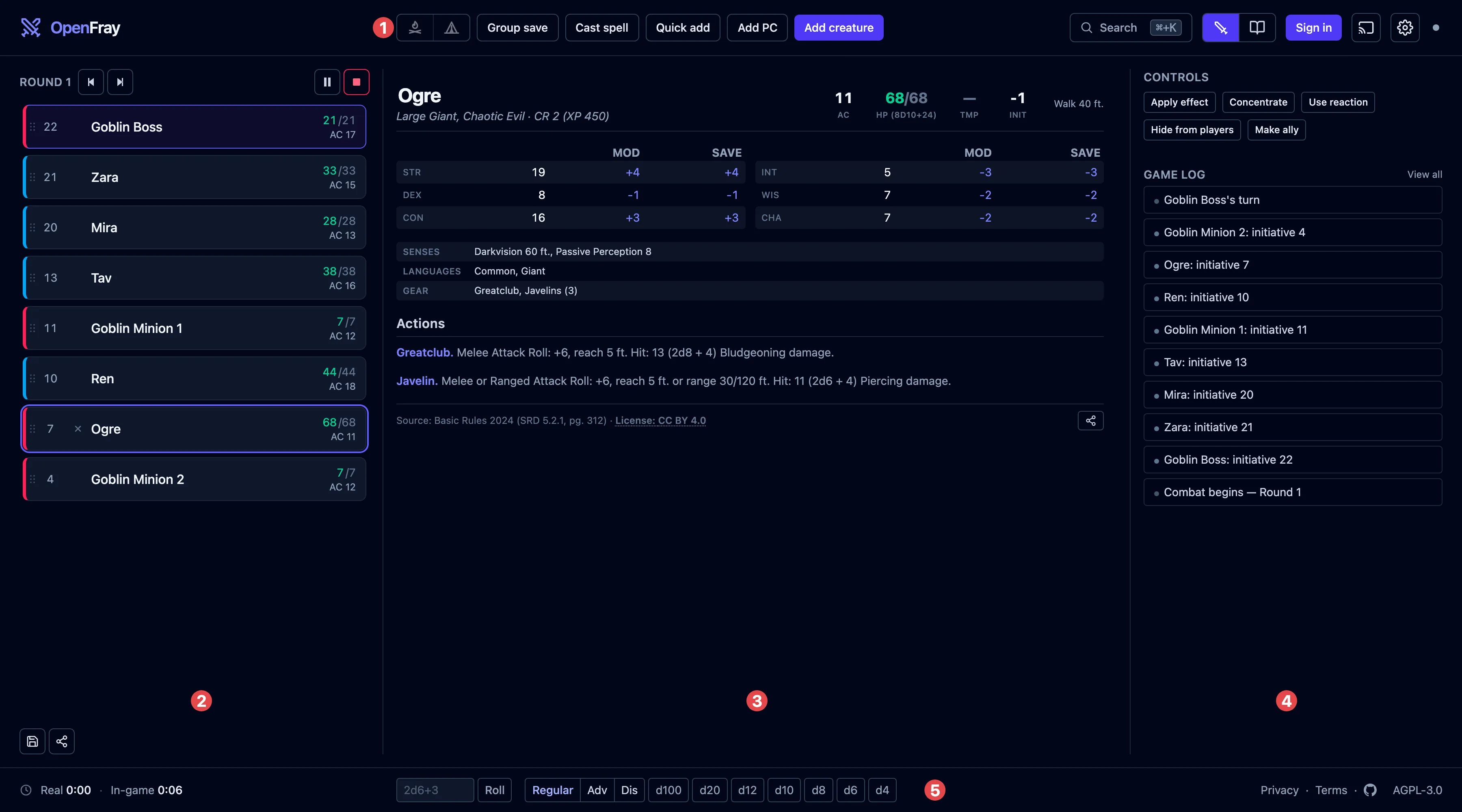1462x812 pixels.
Task: Open the Privacy link
Action: pyautogui.click(x=1279, y=790)
